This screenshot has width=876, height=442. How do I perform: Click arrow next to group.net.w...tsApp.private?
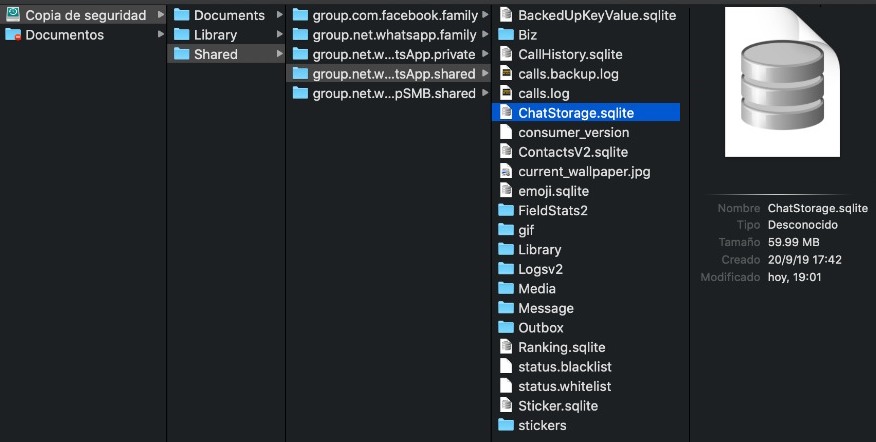[x=485, y=54]
